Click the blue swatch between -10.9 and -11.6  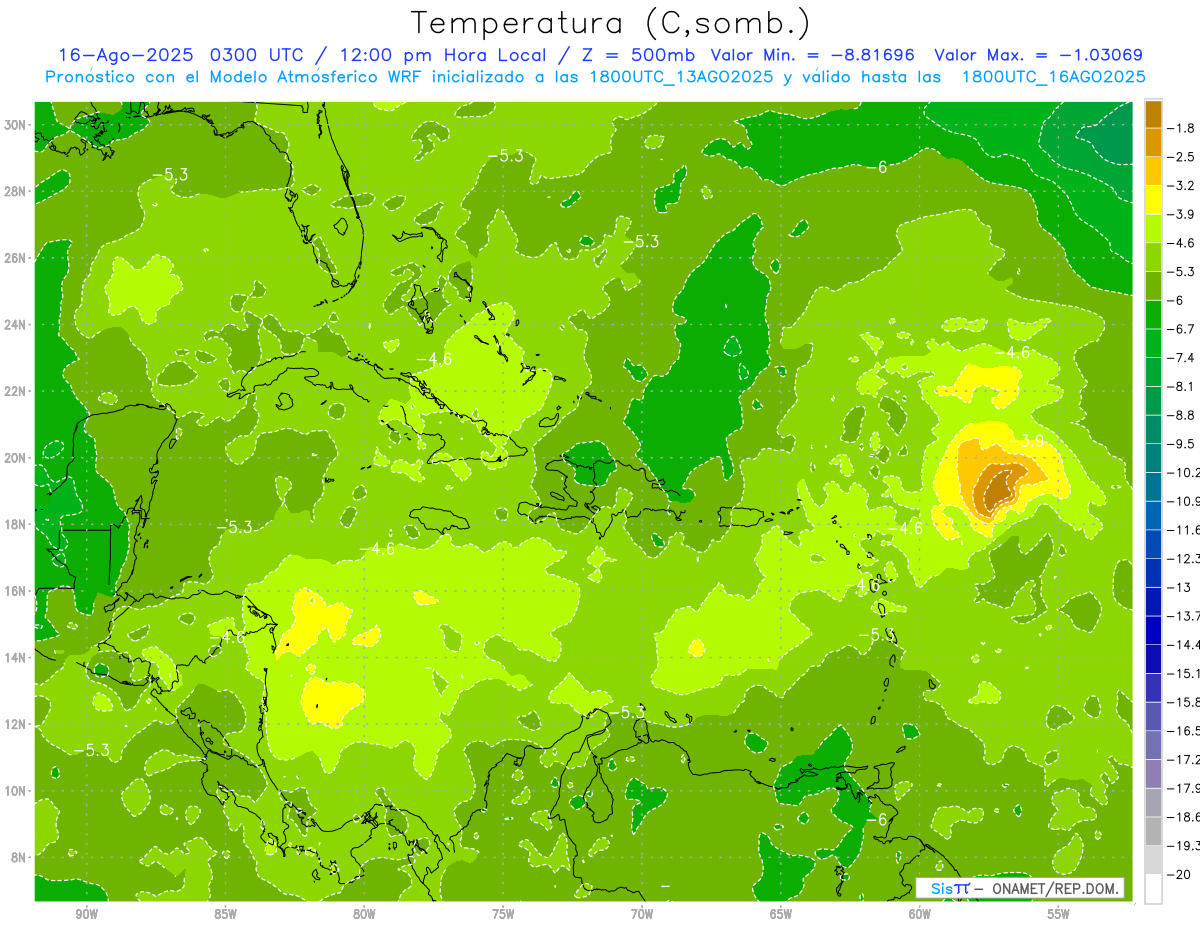(1153, 515)
